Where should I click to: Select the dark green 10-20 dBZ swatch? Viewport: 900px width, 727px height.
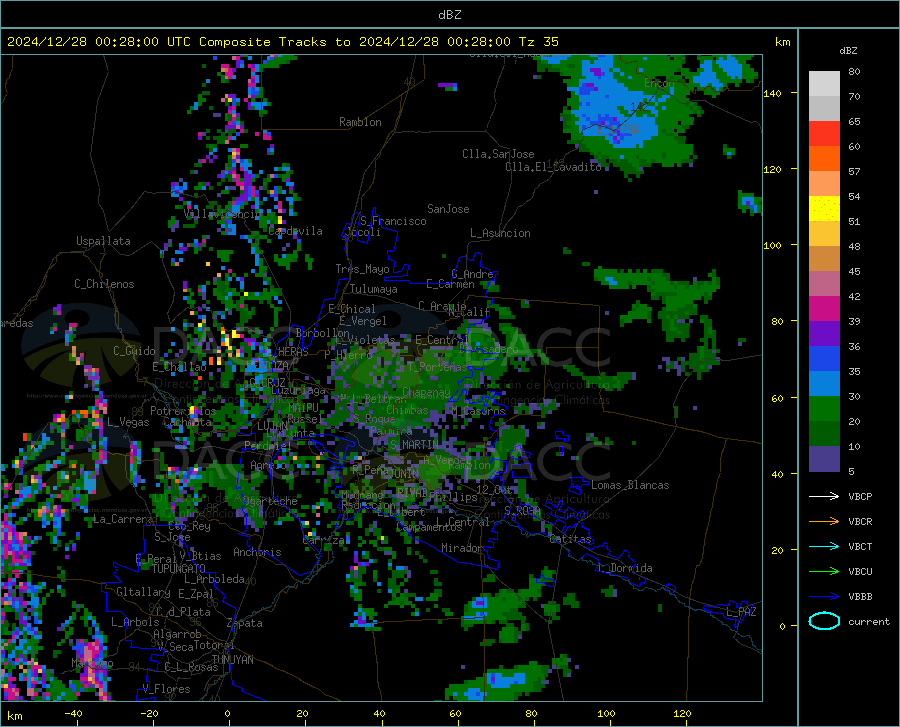[824, 434]
